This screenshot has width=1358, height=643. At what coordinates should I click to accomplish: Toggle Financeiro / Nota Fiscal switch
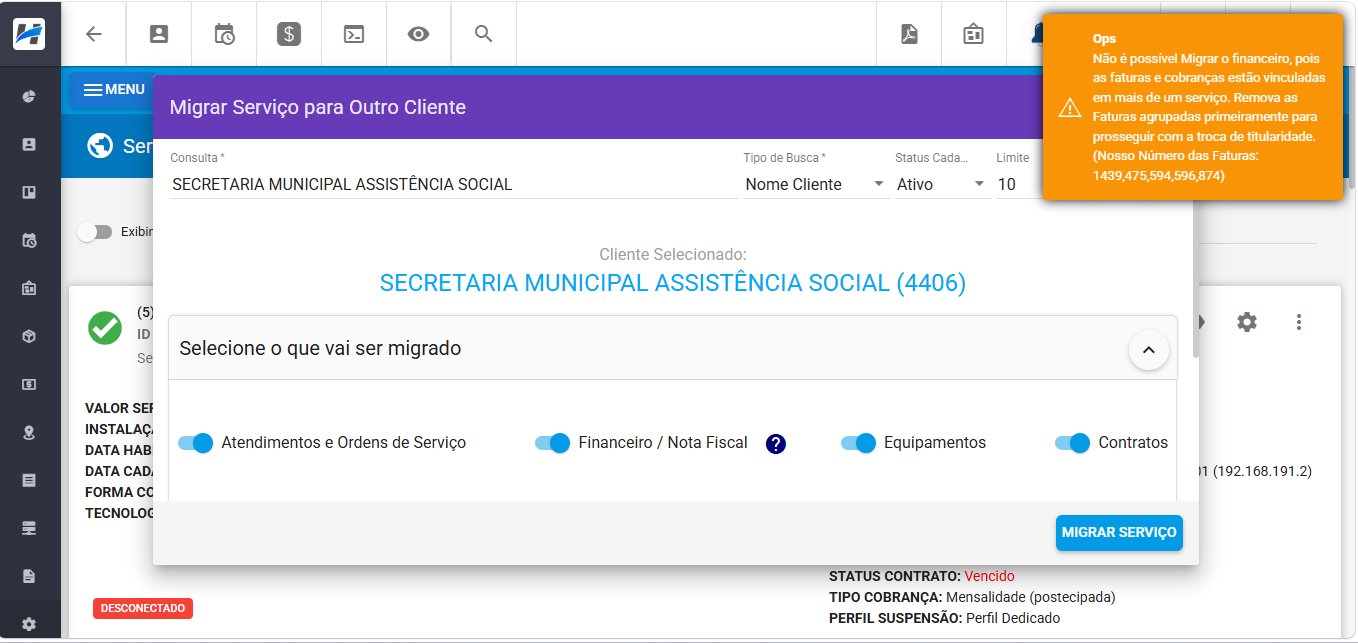pos(553,443)
